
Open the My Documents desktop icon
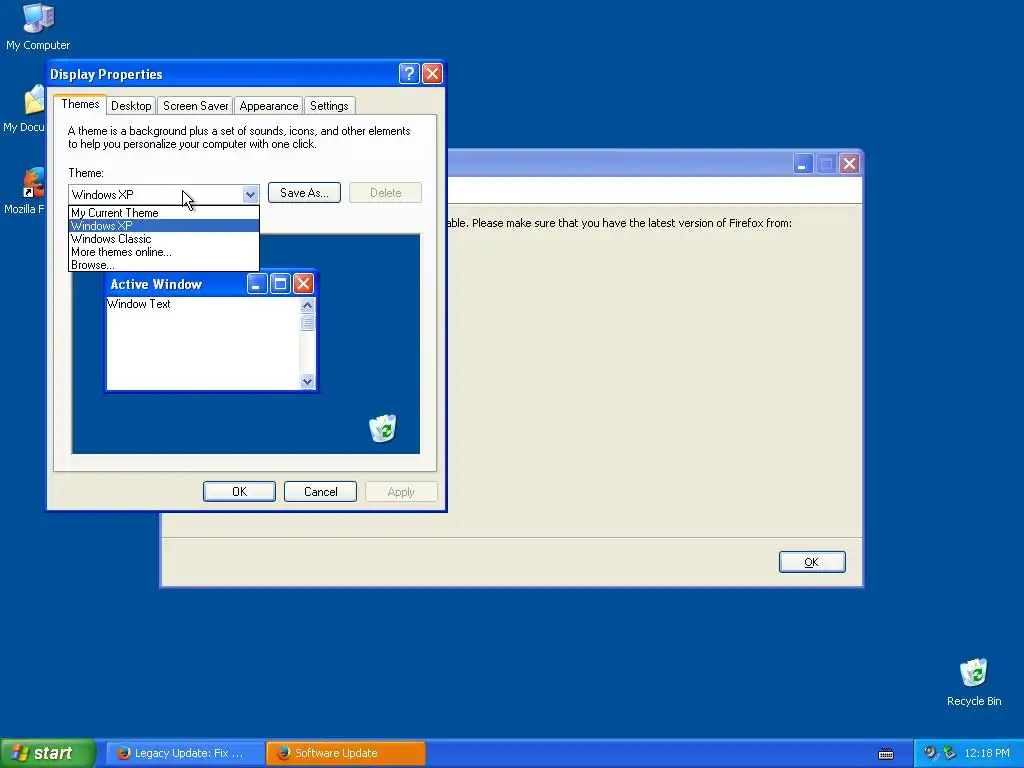[x=27, y=108]
